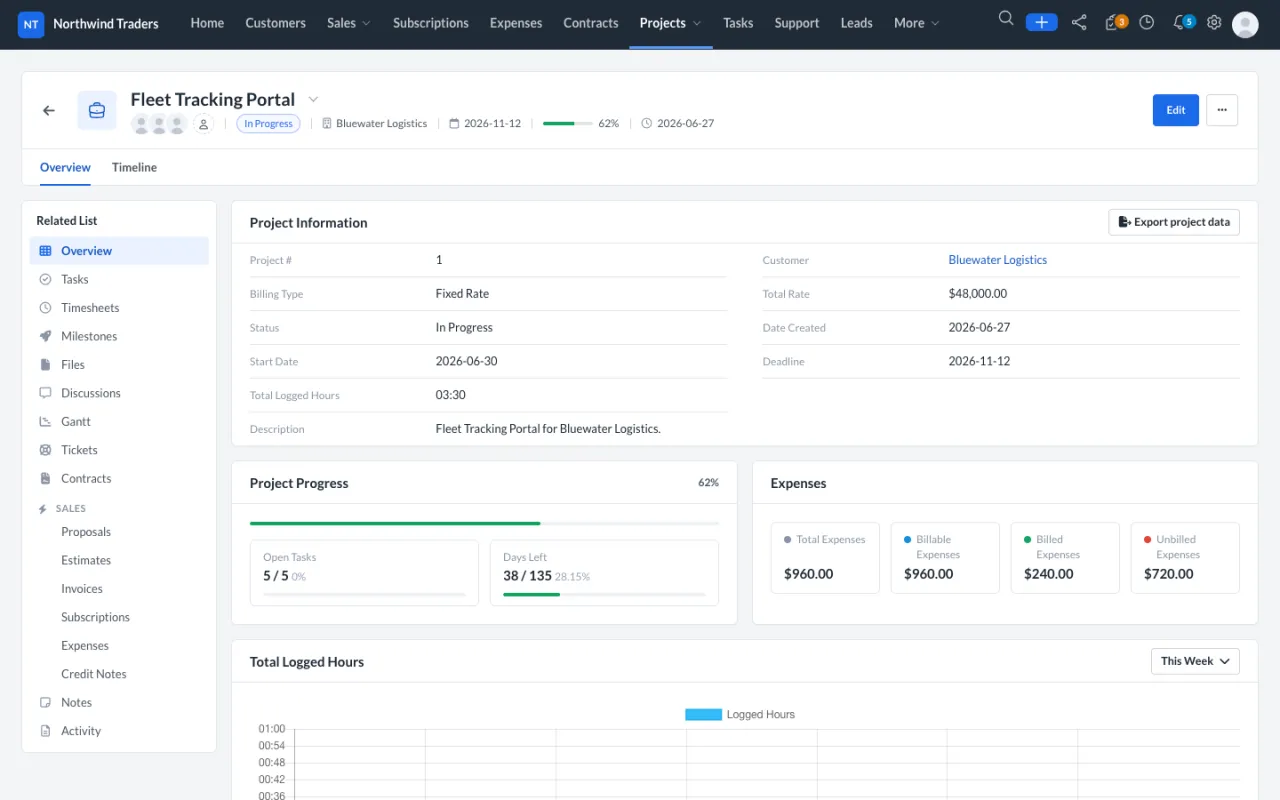
Task: Open the settings gear icon
Action: [1214, 22]
